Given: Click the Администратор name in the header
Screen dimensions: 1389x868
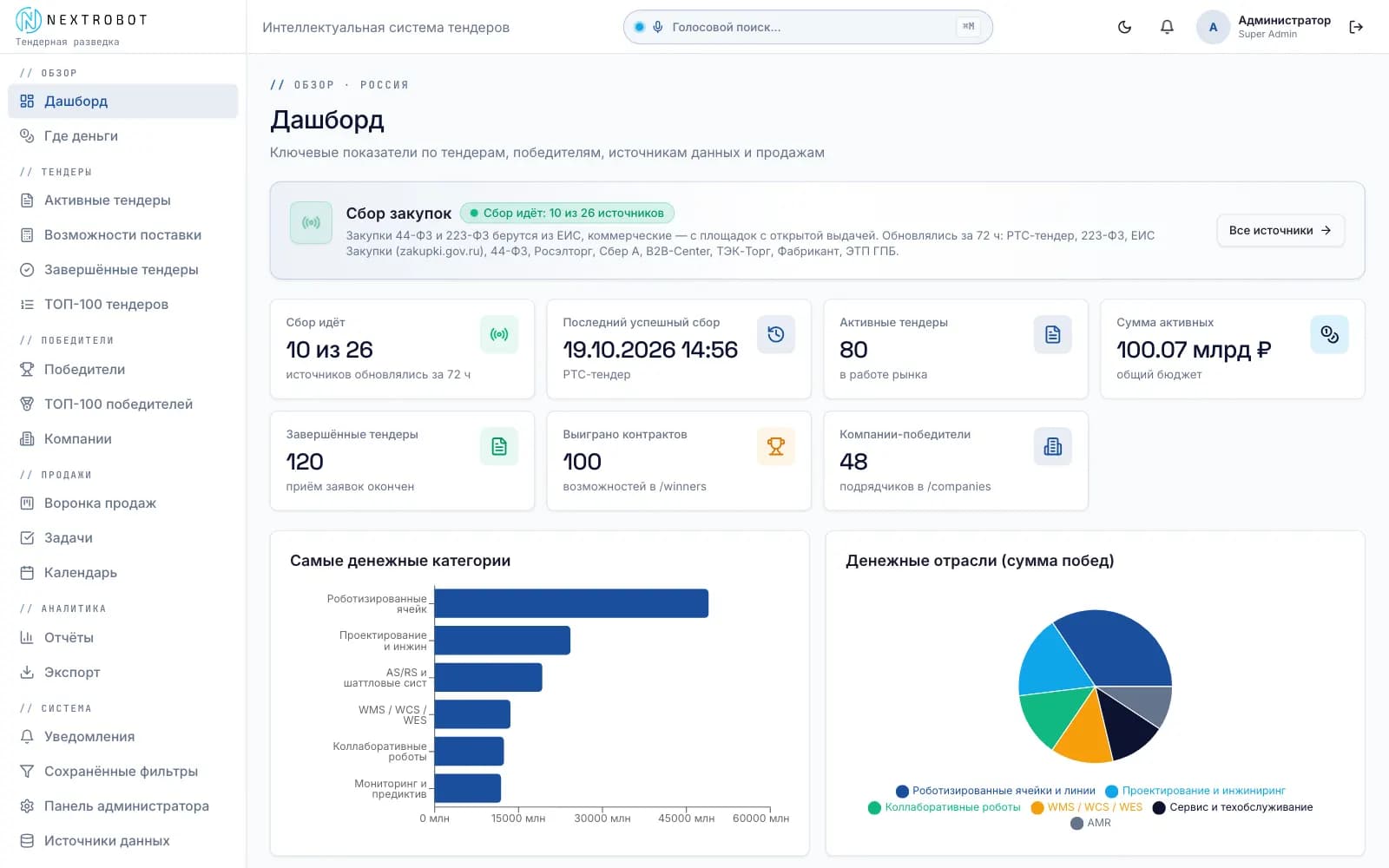Looking at the screenshot, I should point(1284,20).
